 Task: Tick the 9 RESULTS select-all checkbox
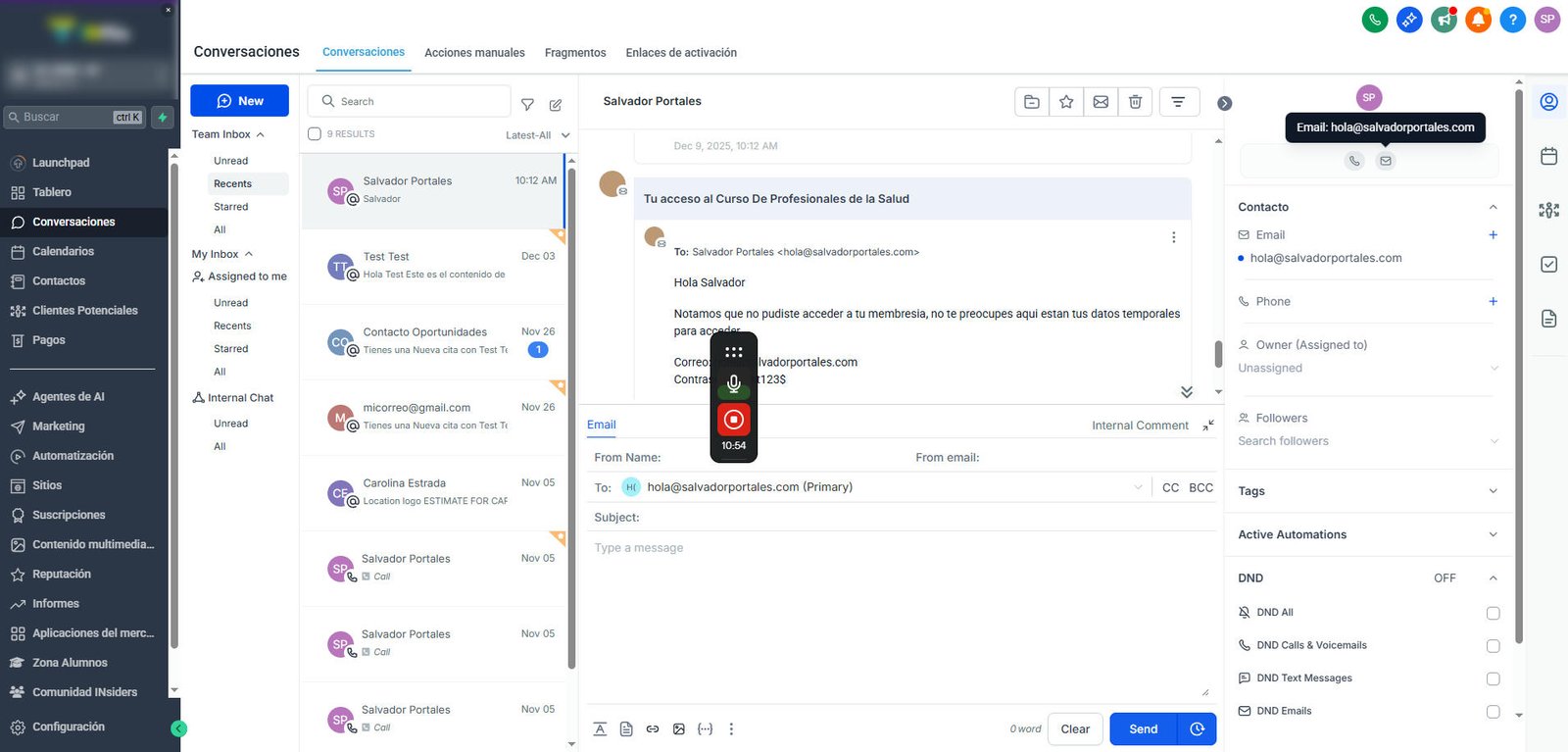pos(315,134)
